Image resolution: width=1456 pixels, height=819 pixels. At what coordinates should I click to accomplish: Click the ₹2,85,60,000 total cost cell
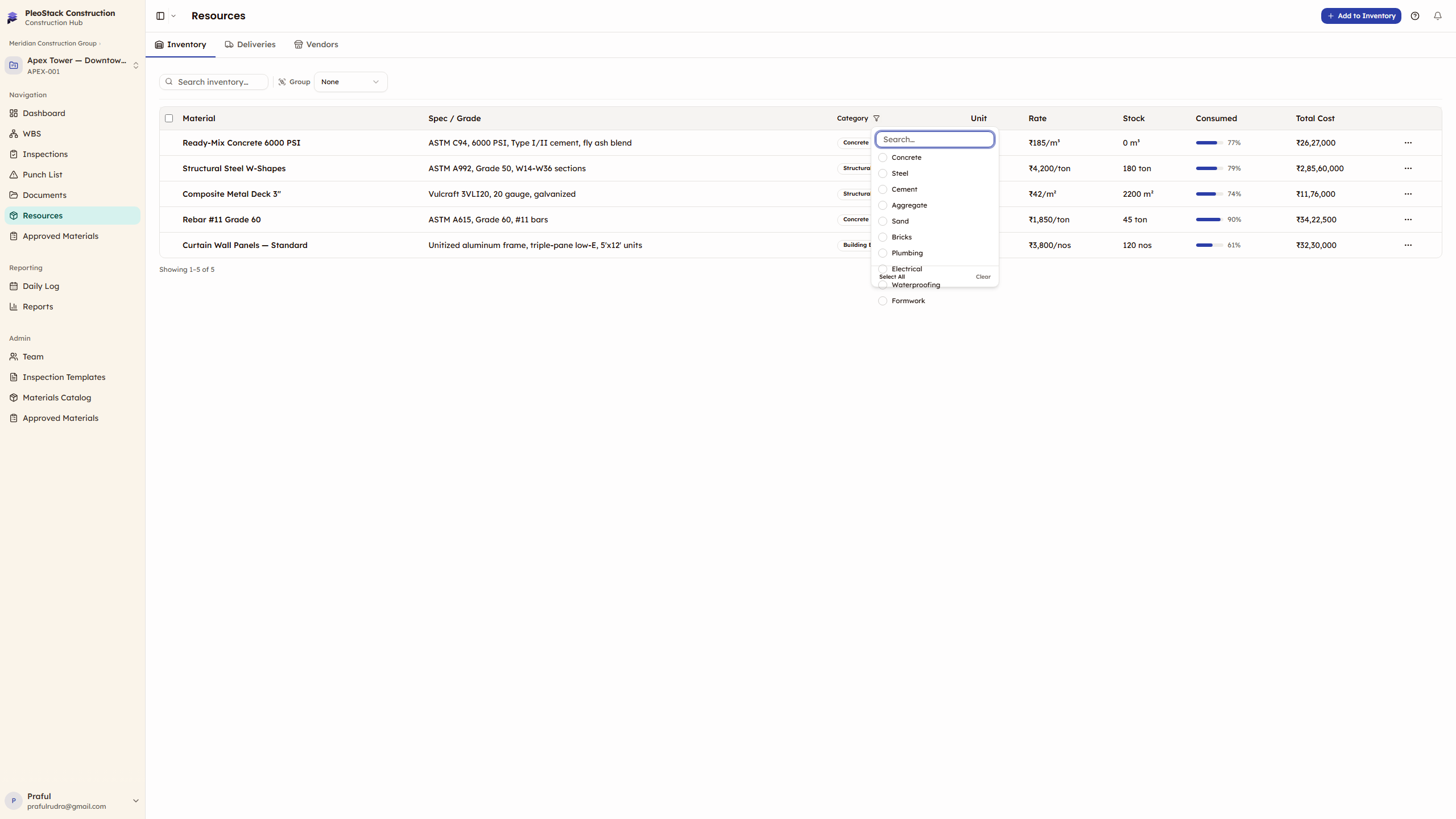[x=1320, y=168]
